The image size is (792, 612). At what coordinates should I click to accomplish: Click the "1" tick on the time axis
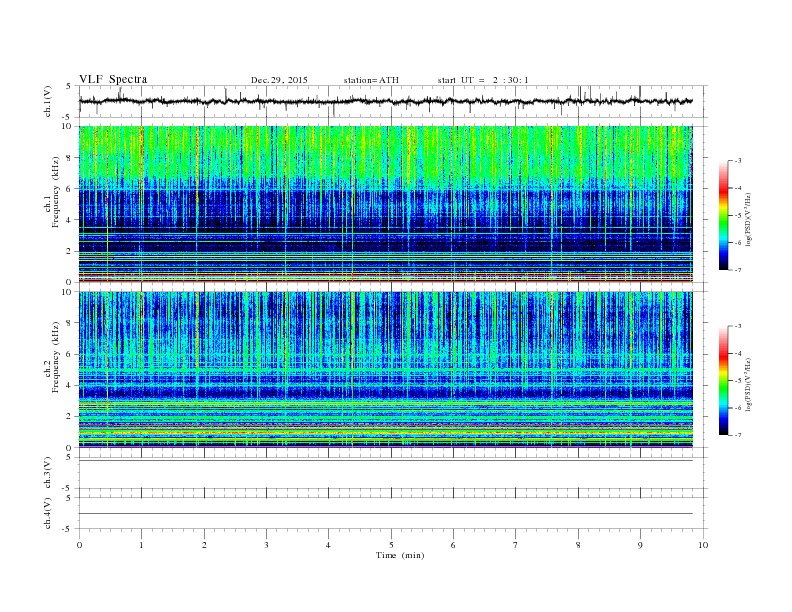(x=141, y=545)
